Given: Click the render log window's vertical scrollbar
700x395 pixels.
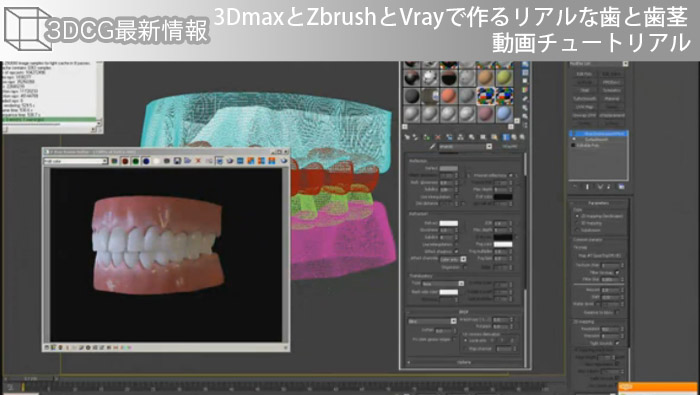Looking at the screenshot, I should (100, 94).
